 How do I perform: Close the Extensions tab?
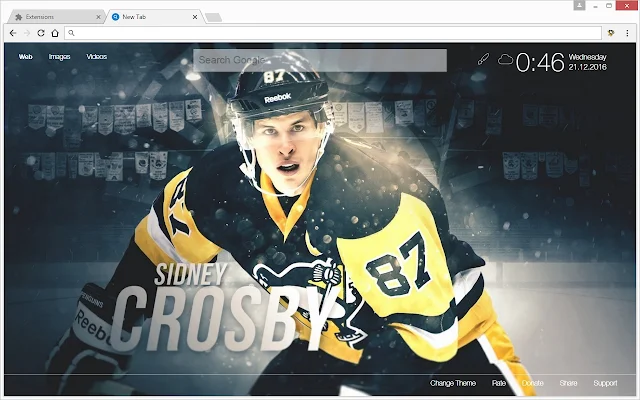tap(98, 17)
